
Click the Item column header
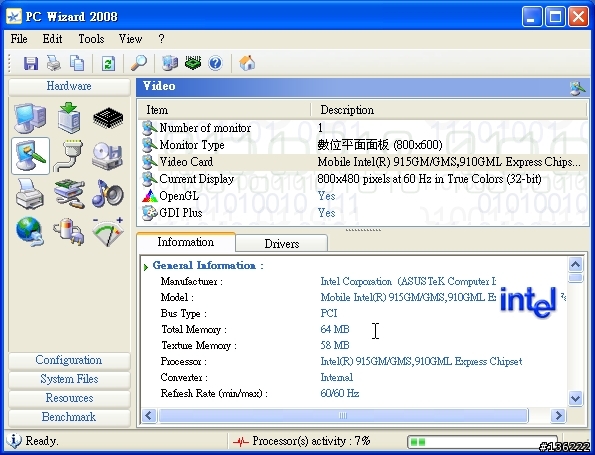225,110
